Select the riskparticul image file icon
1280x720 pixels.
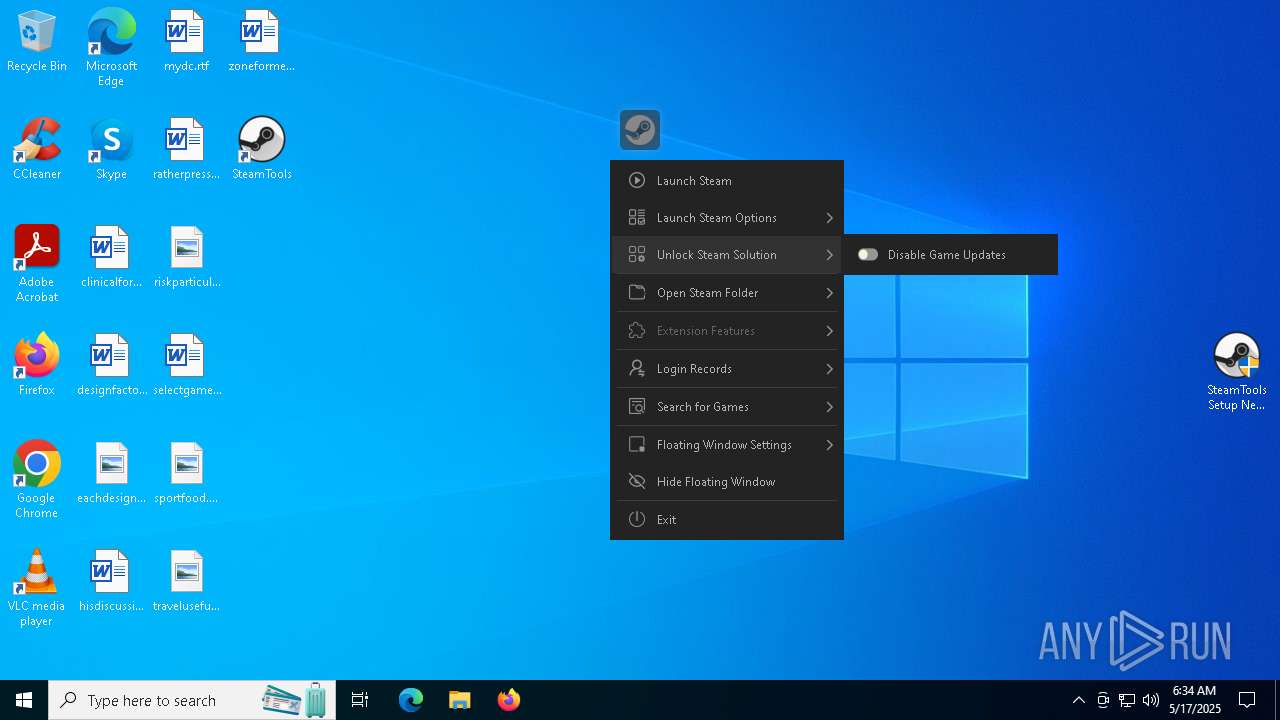click(187, 257)
